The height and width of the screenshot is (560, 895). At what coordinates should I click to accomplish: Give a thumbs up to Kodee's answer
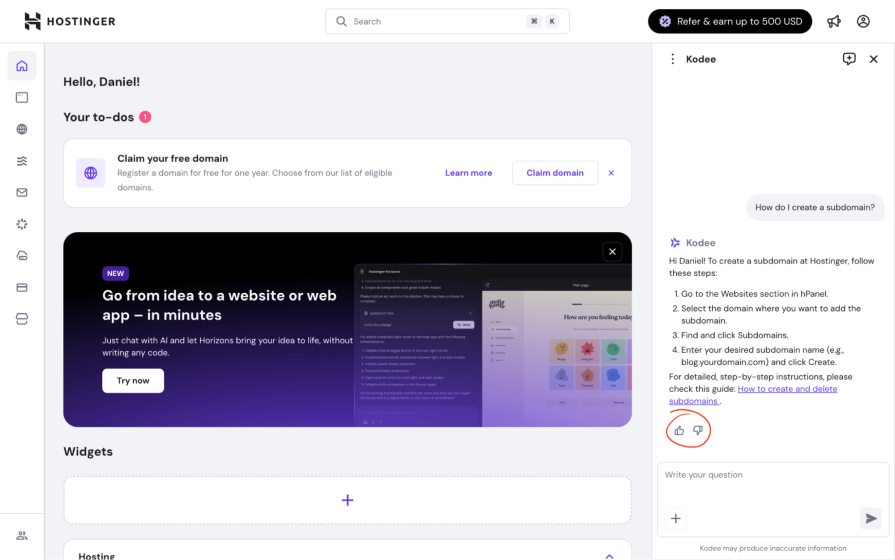click(x=679, y=431)
